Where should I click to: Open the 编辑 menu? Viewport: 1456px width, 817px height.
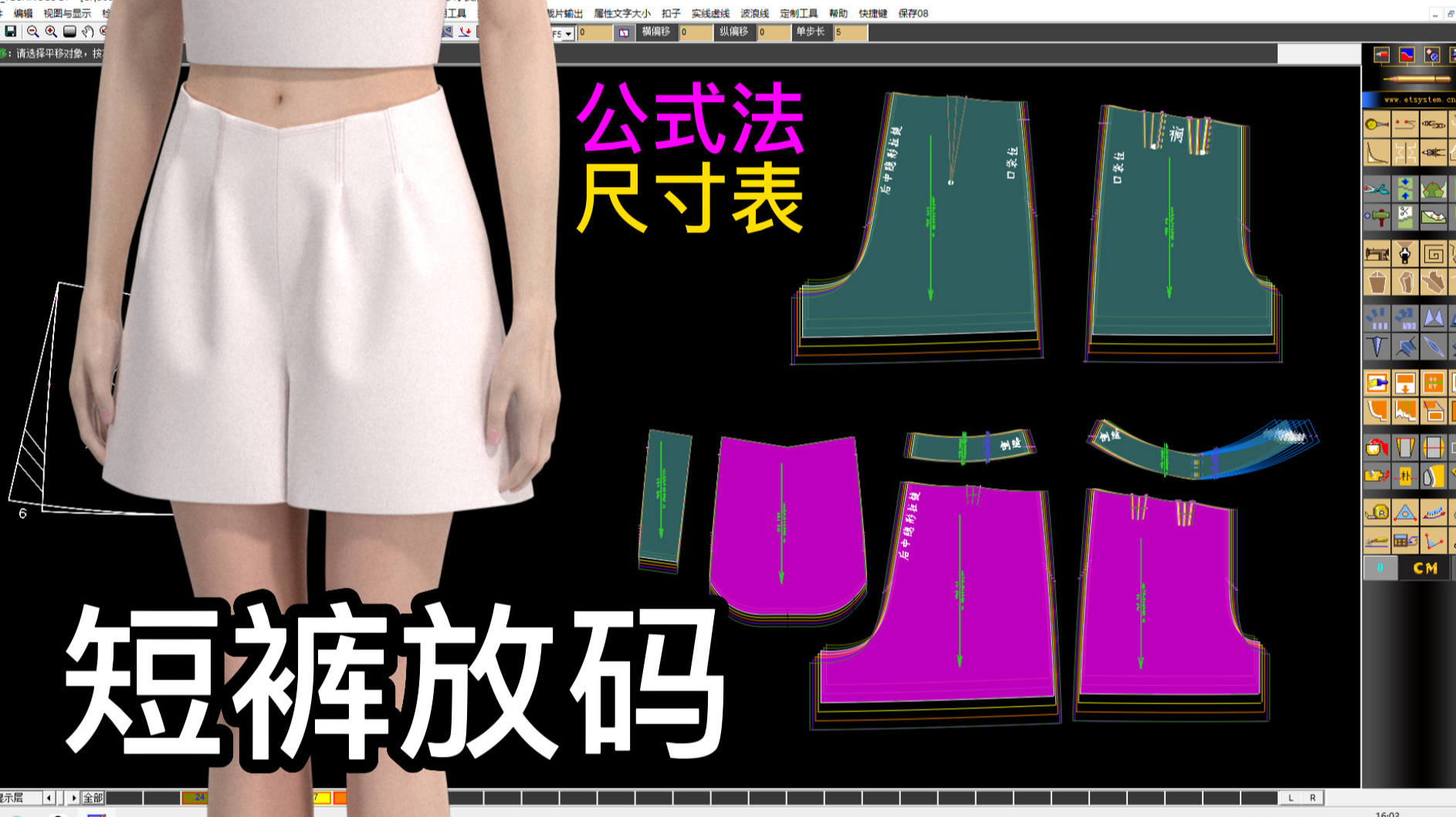[x=23, y=13]
